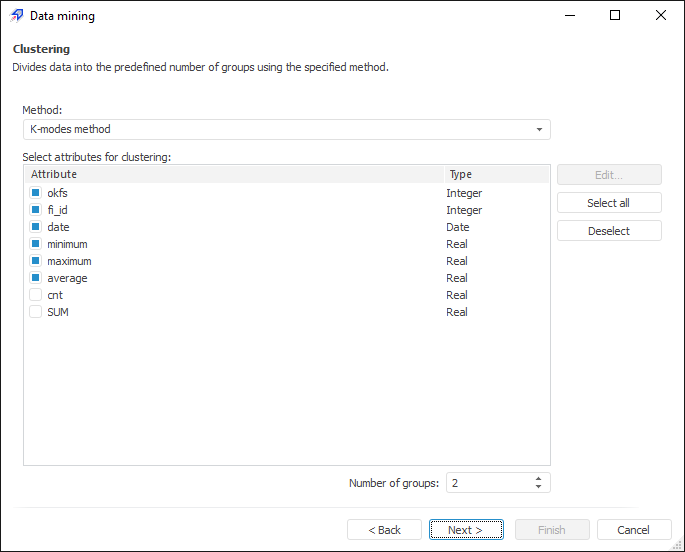This screenshot has width=685, height=552.
Task: Decrease number of groups with down arrow
Action: click(x=539, y=487)
